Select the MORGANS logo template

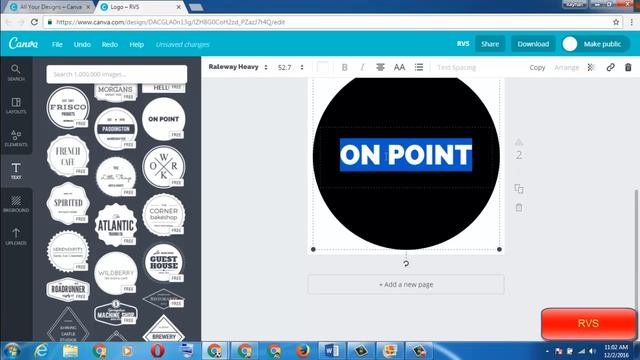(116, 92)
